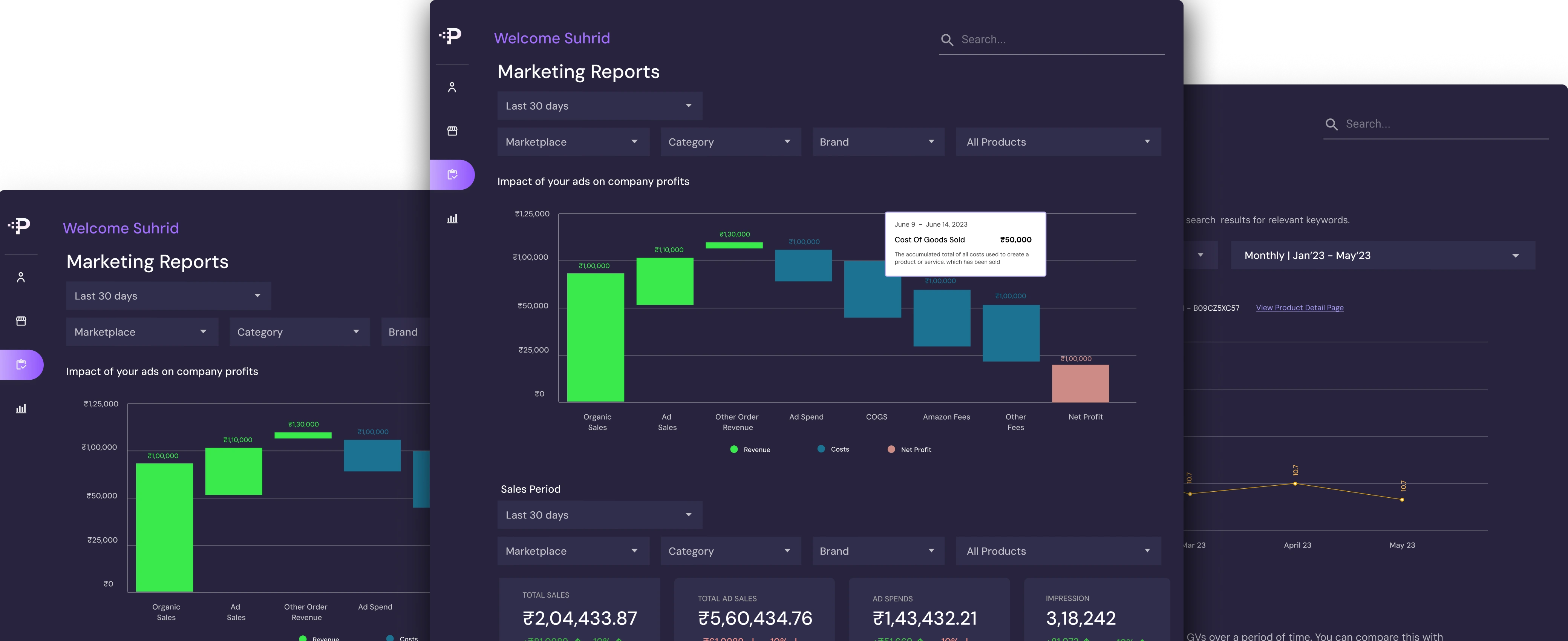Click the user profile icon in center sidebar
Image resolution: width=1568 pixels, height=641 pixels.
coord(452,87)
